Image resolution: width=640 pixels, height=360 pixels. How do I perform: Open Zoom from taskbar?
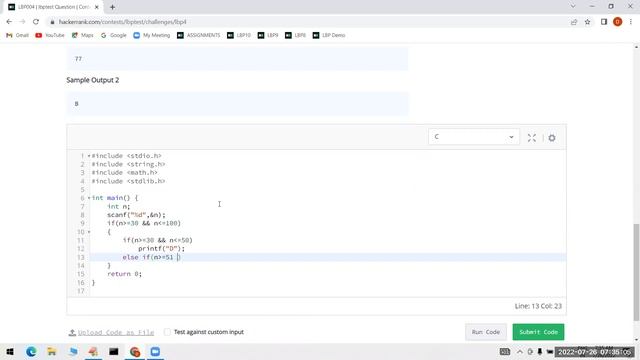pyautogui.click(x=155, y=351)
